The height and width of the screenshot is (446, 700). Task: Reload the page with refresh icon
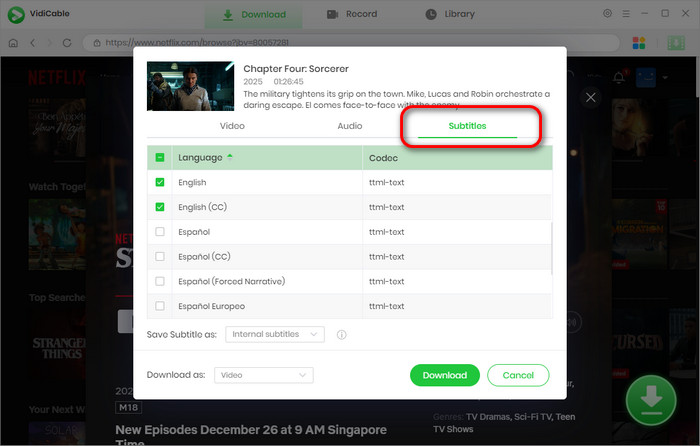(x=67, y=43)
